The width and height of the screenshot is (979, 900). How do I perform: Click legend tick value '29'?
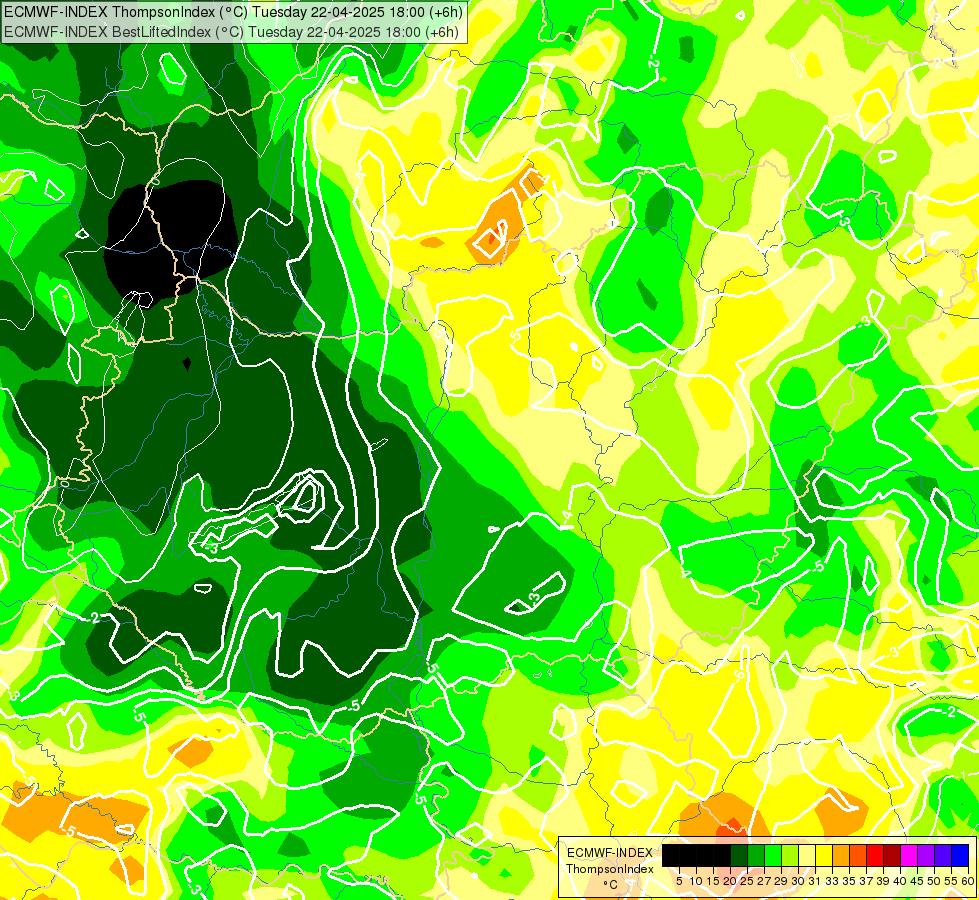[x=781, y=881]
